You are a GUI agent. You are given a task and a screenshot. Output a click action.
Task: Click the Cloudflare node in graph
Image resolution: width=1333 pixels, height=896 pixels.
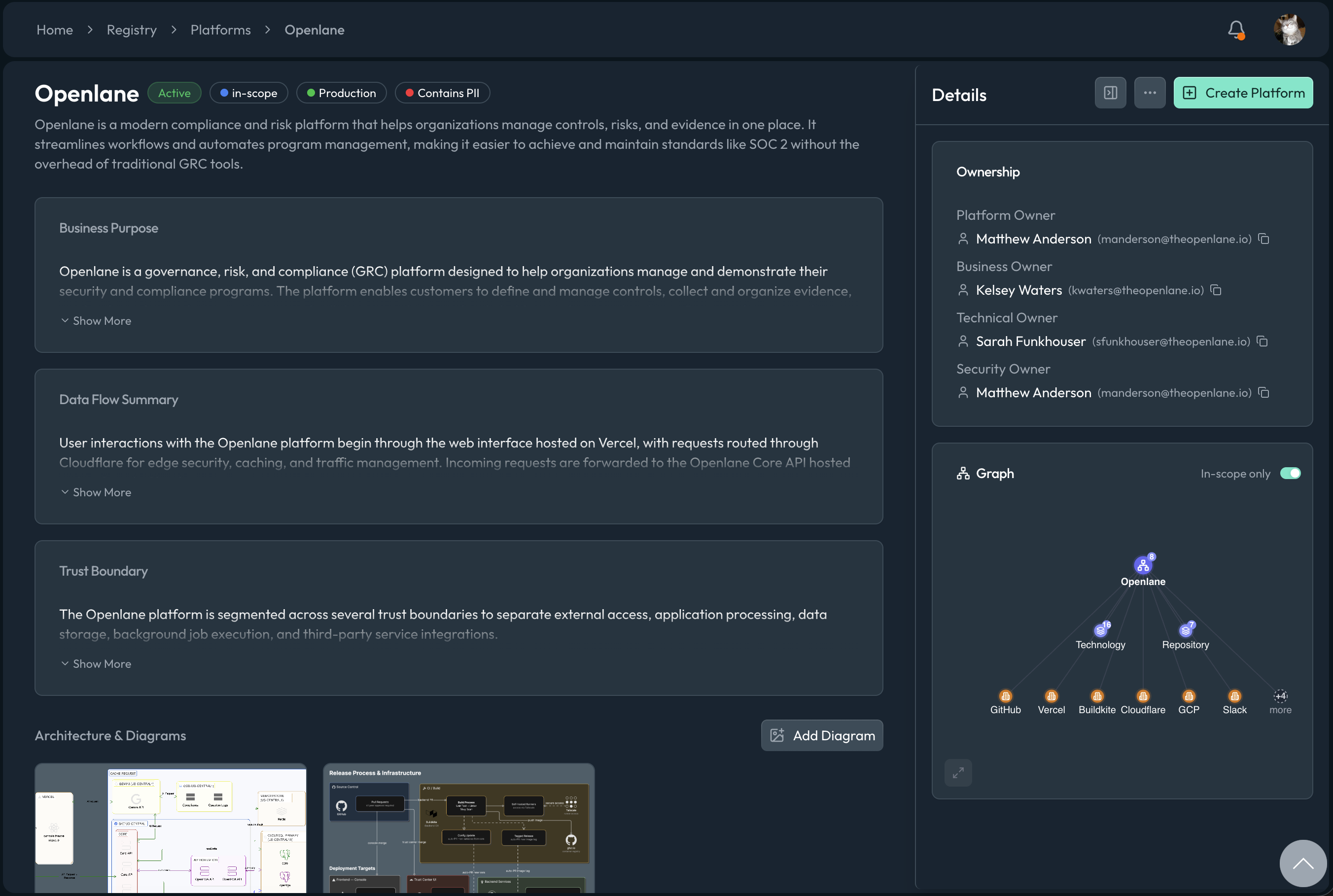coord(1143,696)
